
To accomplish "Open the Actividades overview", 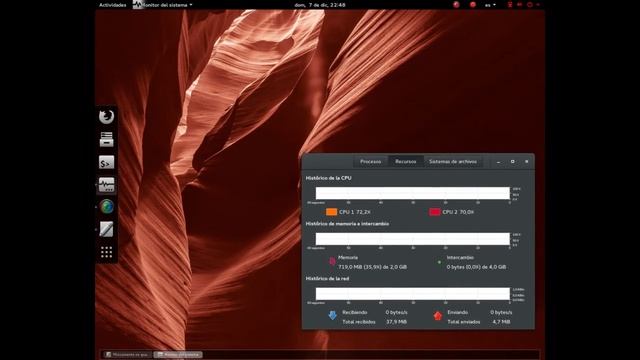I will [x=113, y=5].
